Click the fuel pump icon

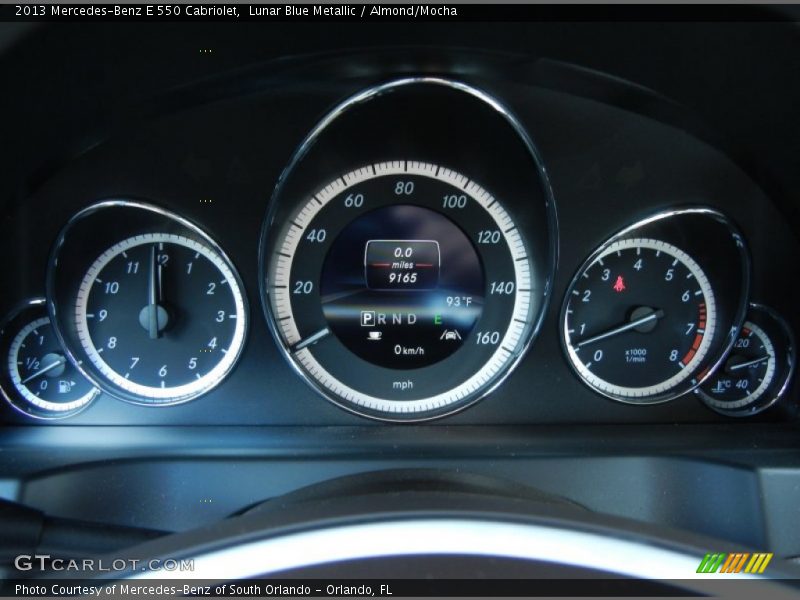click(x=66, y=386)
